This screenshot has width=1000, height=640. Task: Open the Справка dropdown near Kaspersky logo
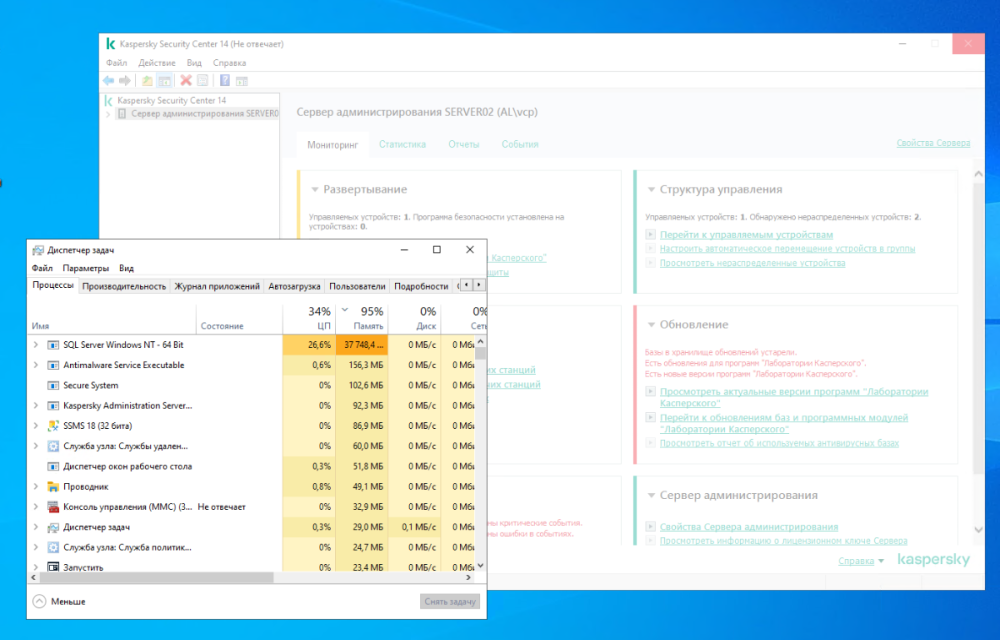861,561
